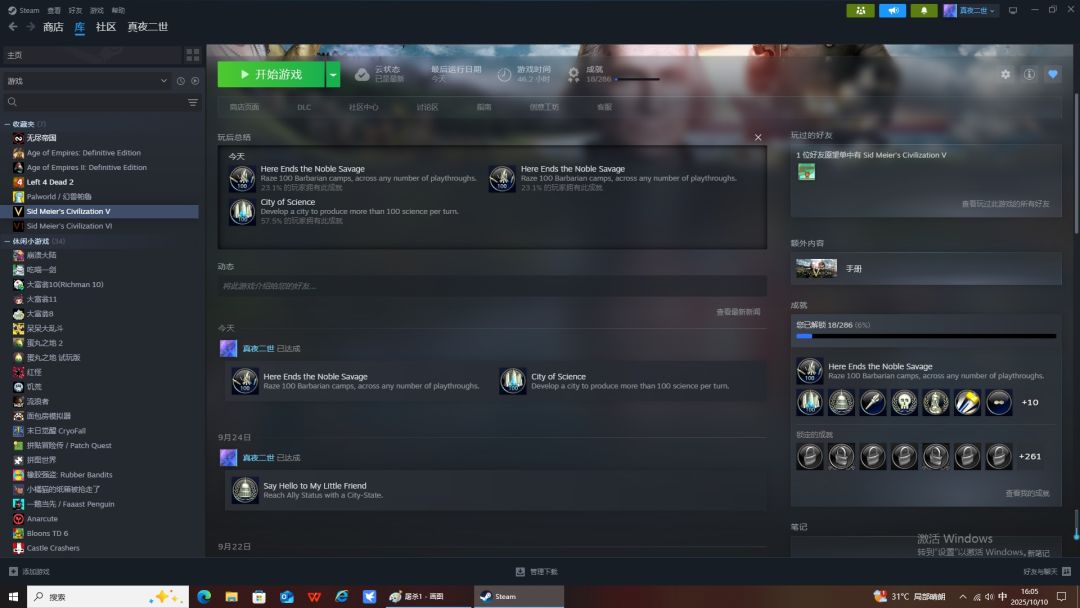Click the green 开始游戏 play button

[x=271, y=74]
